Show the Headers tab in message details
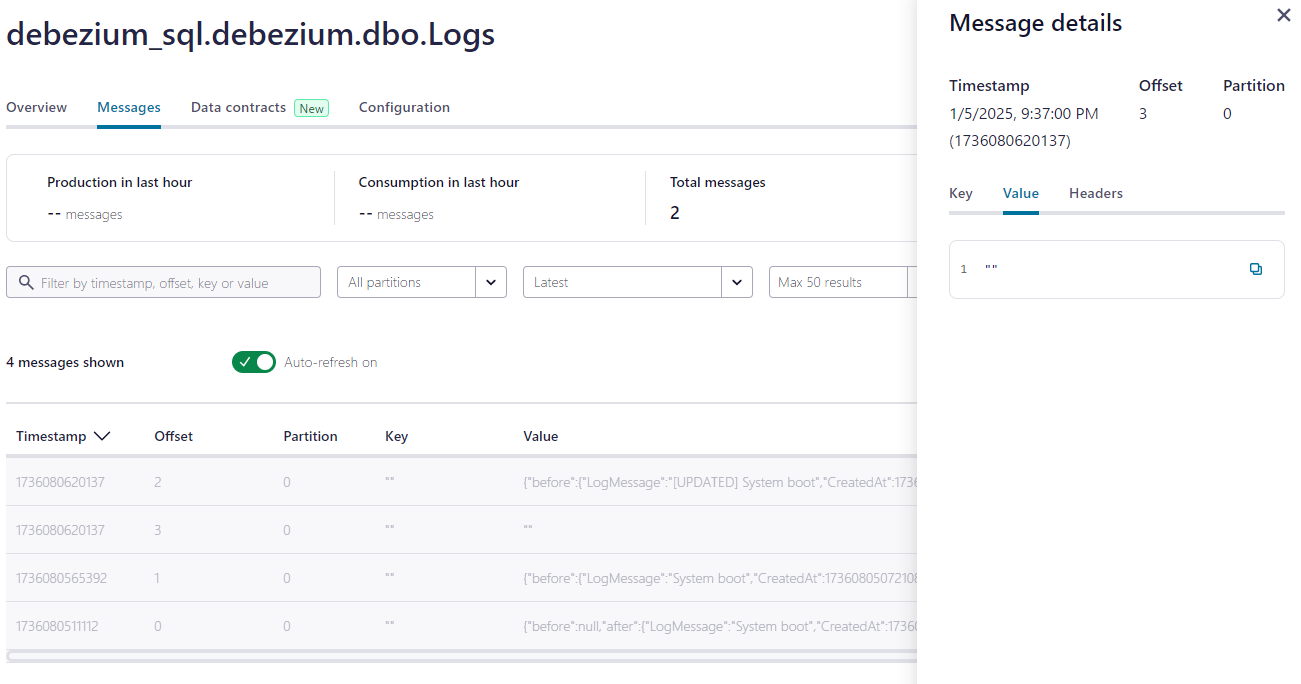 1095,193
